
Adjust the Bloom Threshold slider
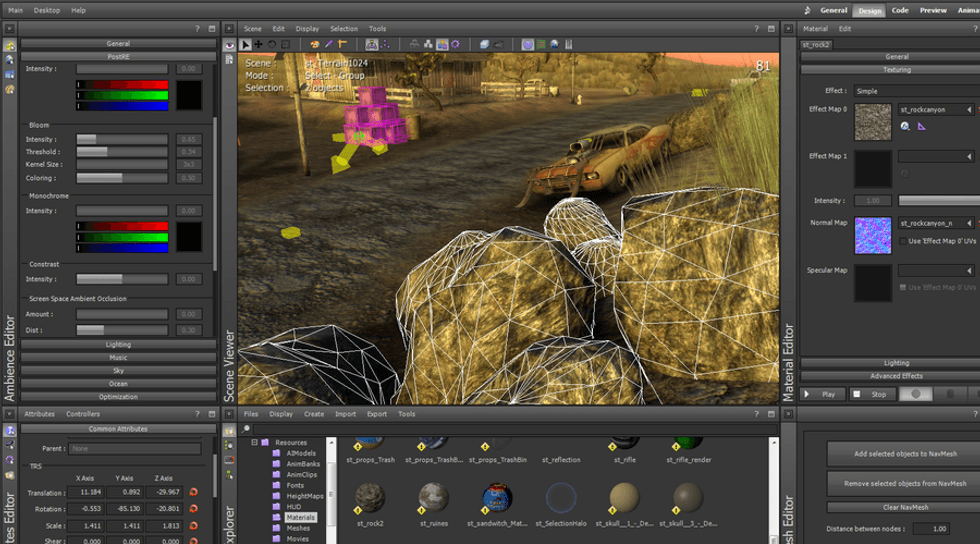(x=122, y=152)
